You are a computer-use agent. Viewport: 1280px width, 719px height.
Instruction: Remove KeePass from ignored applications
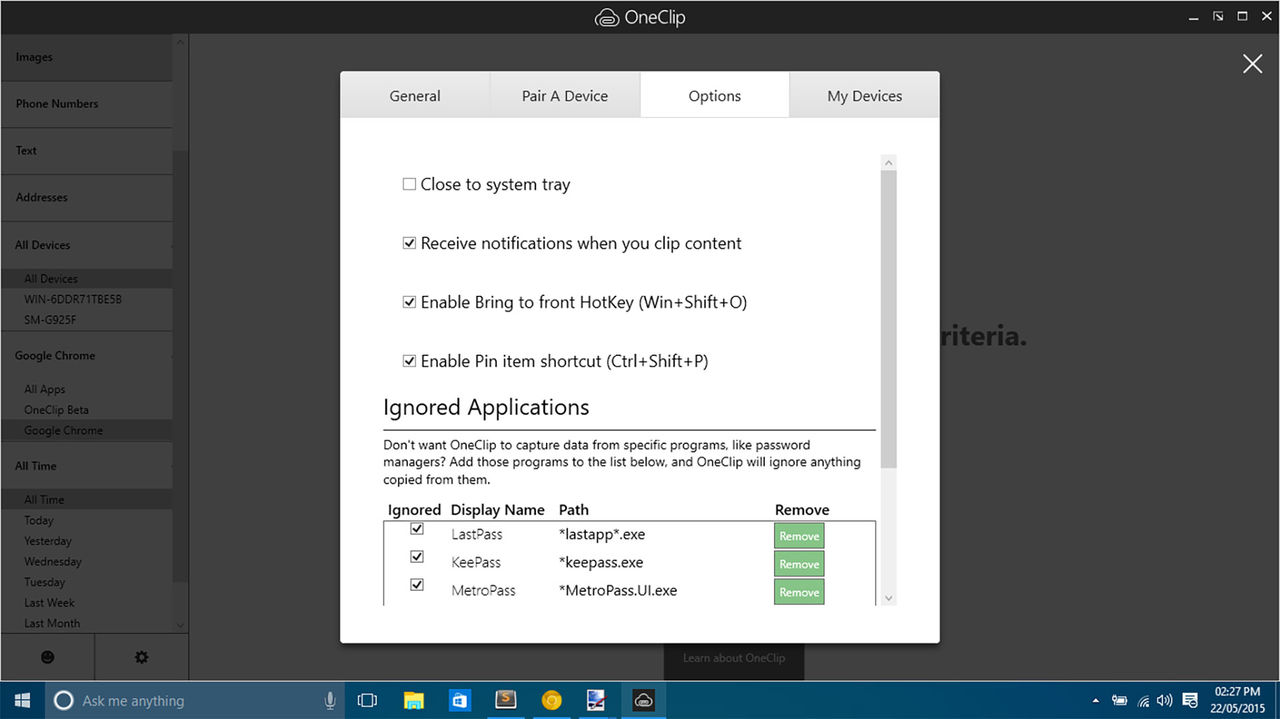pos(799,564)
